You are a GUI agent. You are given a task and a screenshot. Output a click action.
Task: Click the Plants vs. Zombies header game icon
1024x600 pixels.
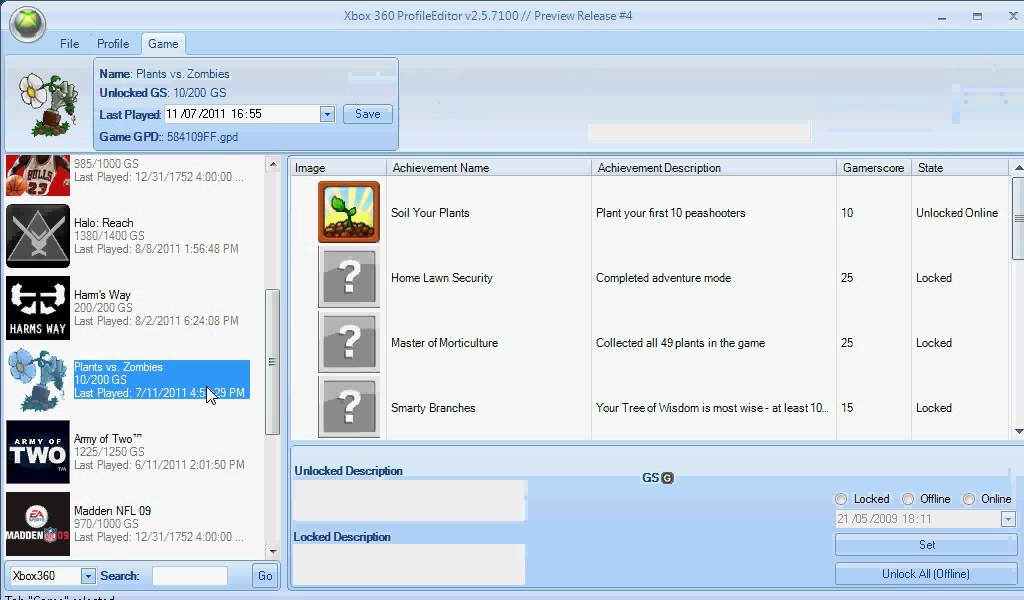click(48, 104)
